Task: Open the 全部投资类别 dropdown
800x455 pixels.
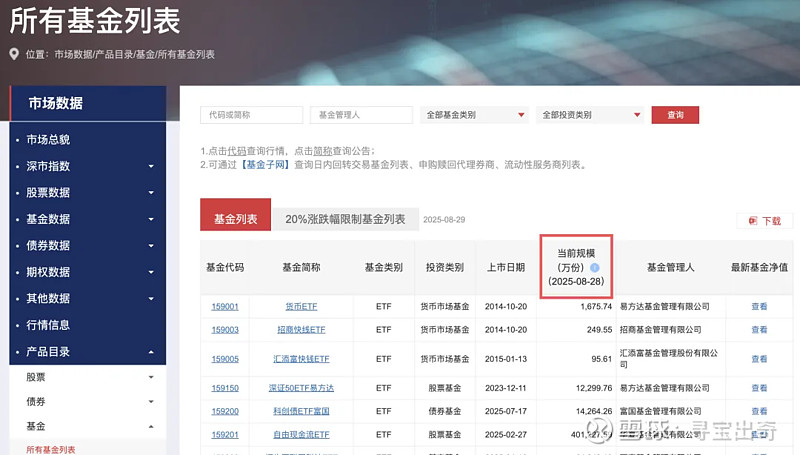Action: pos(590,115)
